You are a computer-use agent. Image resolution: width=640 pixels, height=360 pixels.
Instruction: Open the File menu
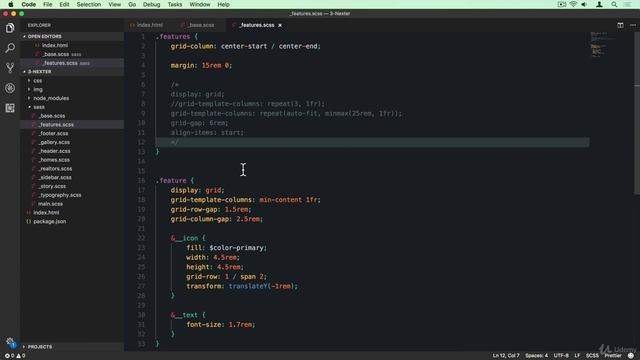tap(47, 4)
